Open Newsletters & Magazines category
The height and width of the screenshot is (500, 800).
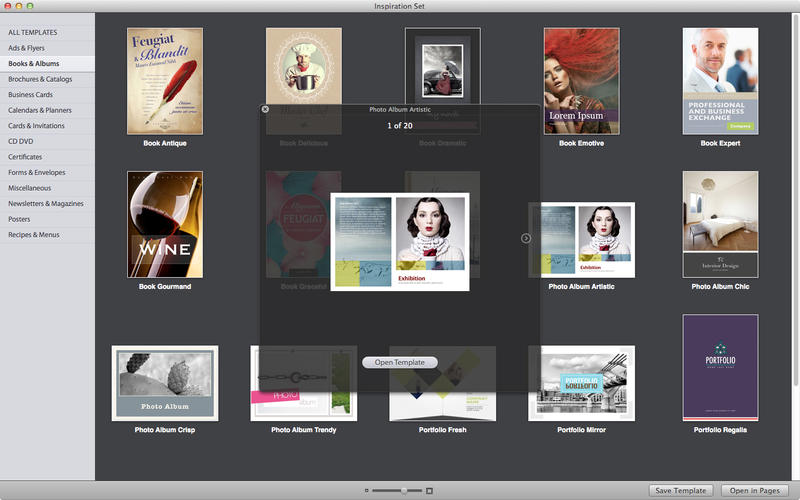[45, 203]
